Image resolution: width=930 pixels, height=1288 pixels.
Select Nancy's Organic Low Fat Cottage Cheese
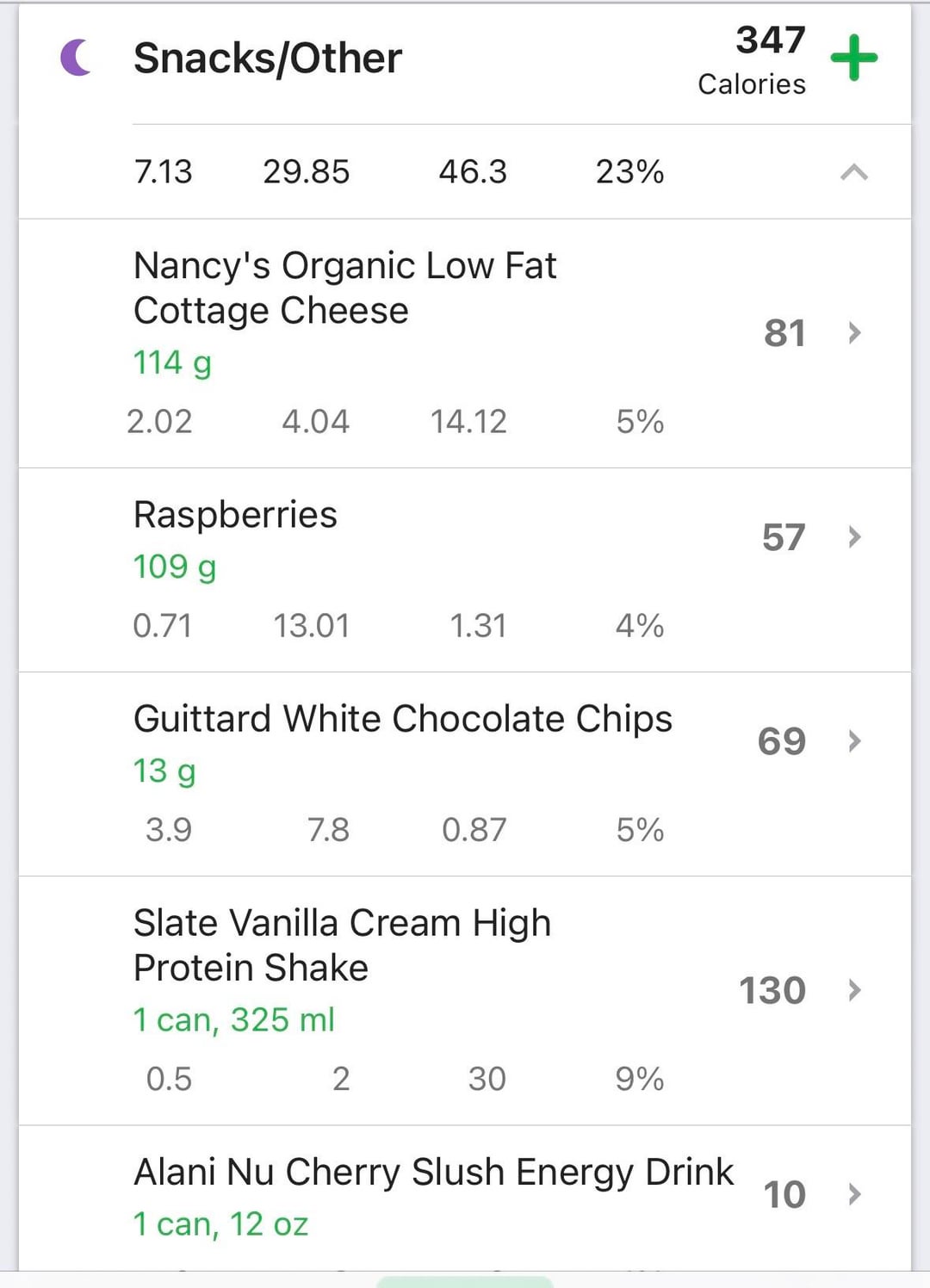344,288
